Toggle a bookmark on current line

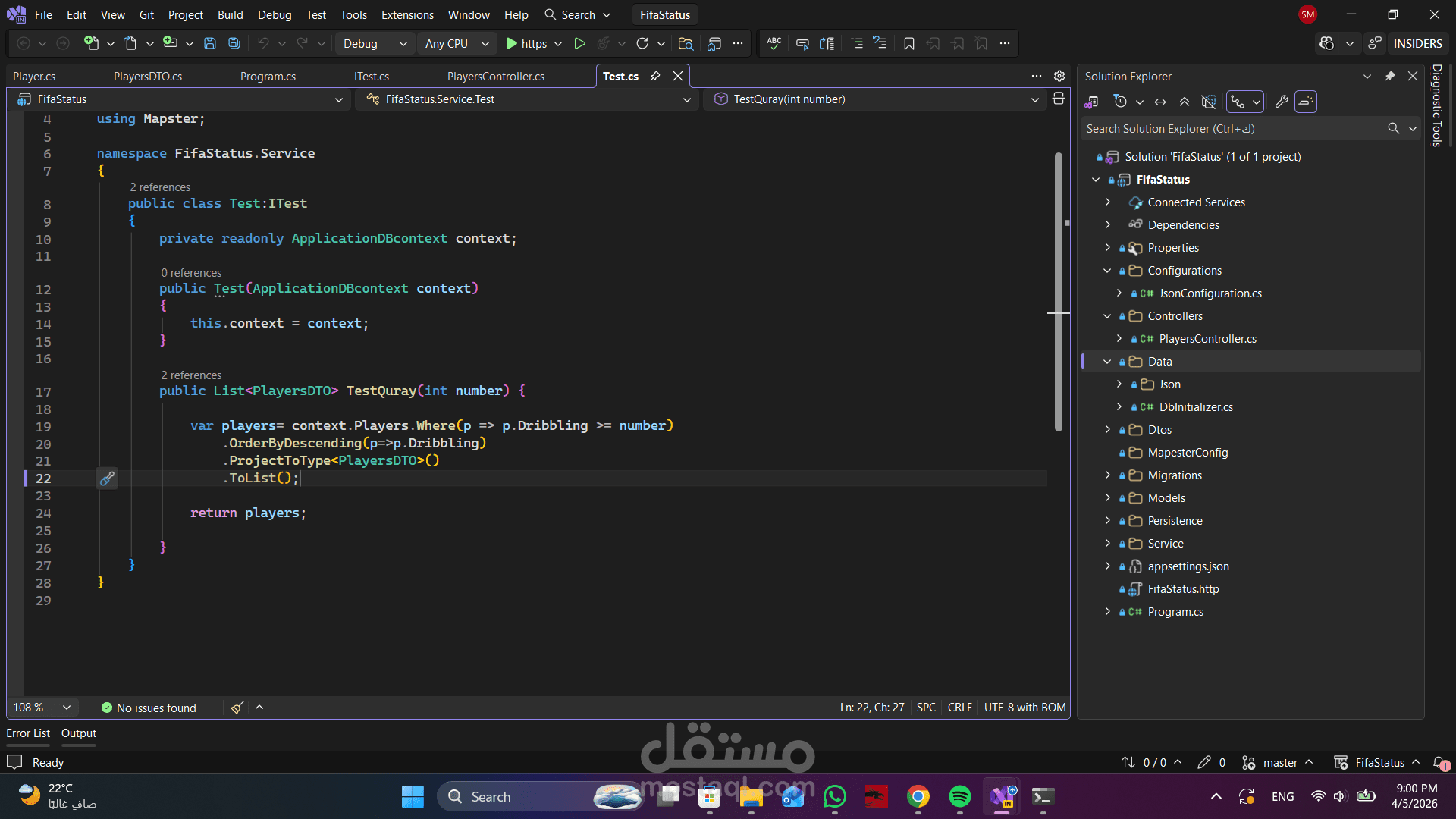(x=908, y=44)
